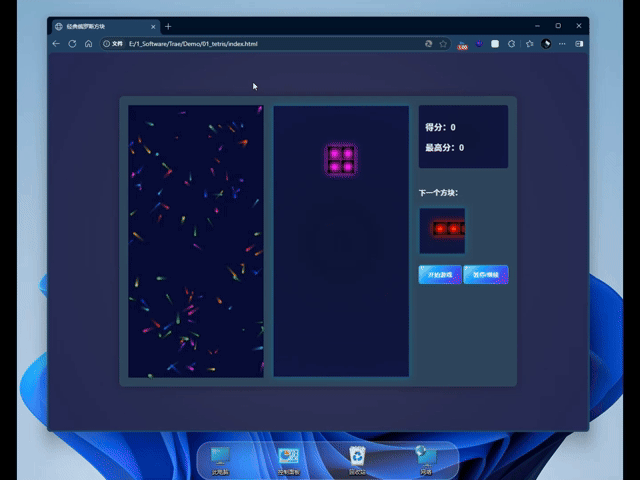Toggle the browser sidebar icon
The image size is (640, 480).
[579, 44]
